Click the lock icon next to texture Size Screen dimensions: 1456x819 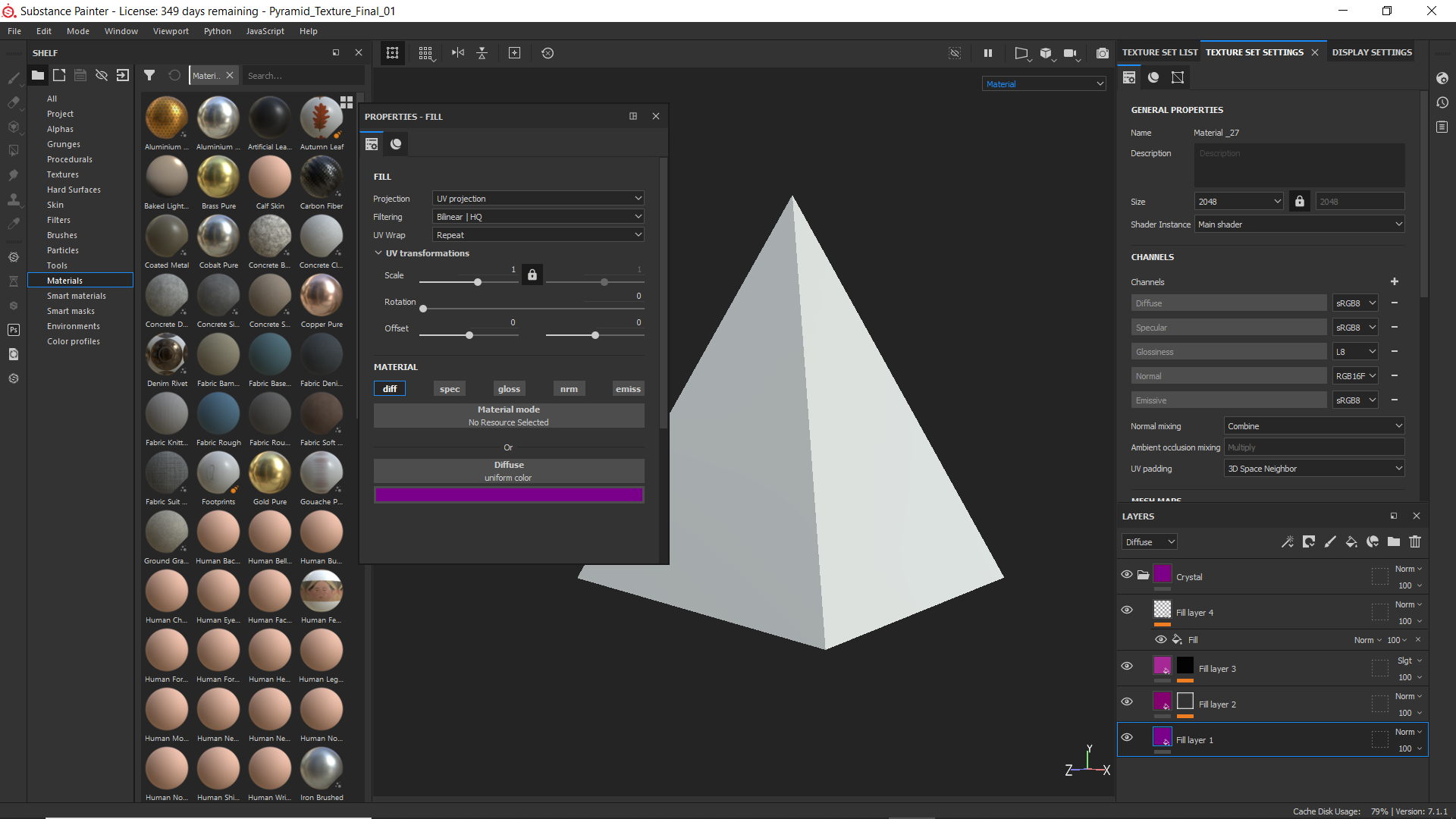point(1300,201)
